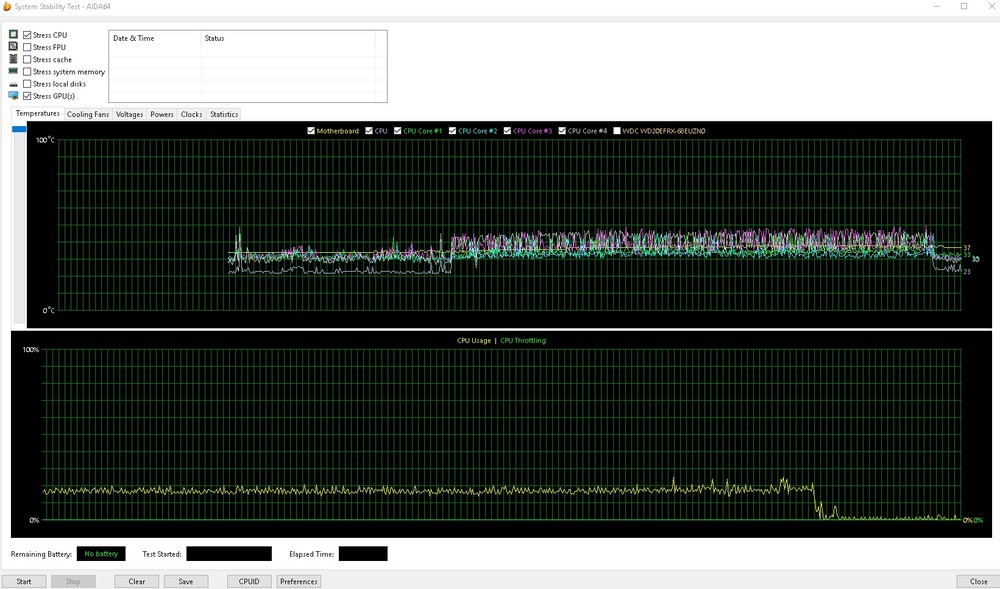Toggle the CPU Core #3 graph checkbox
The image size is (1000, 589).
pos(508,130)
